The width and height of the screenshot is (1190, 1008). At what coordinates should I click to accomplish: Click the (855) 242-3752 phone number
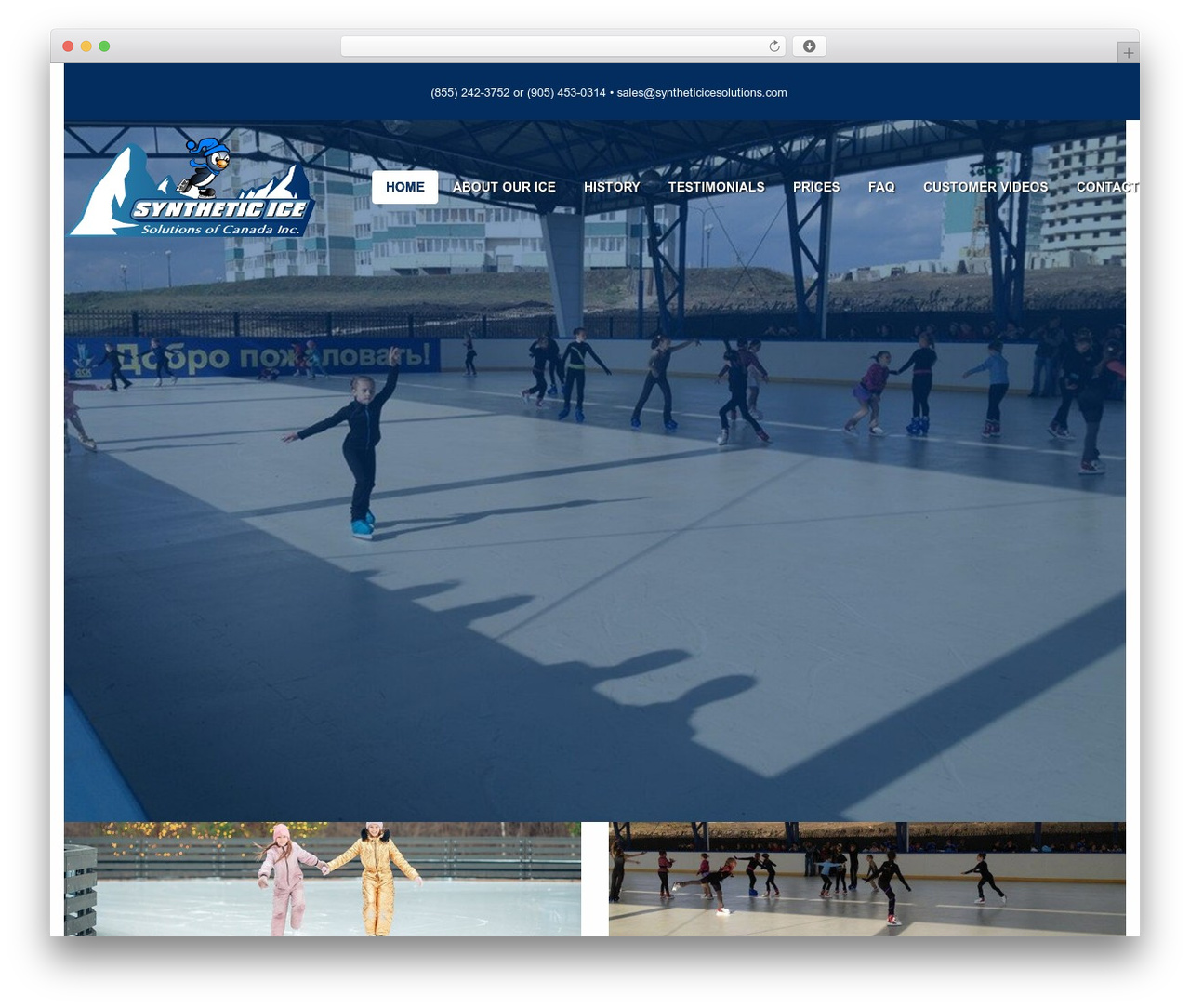point(469,93)
